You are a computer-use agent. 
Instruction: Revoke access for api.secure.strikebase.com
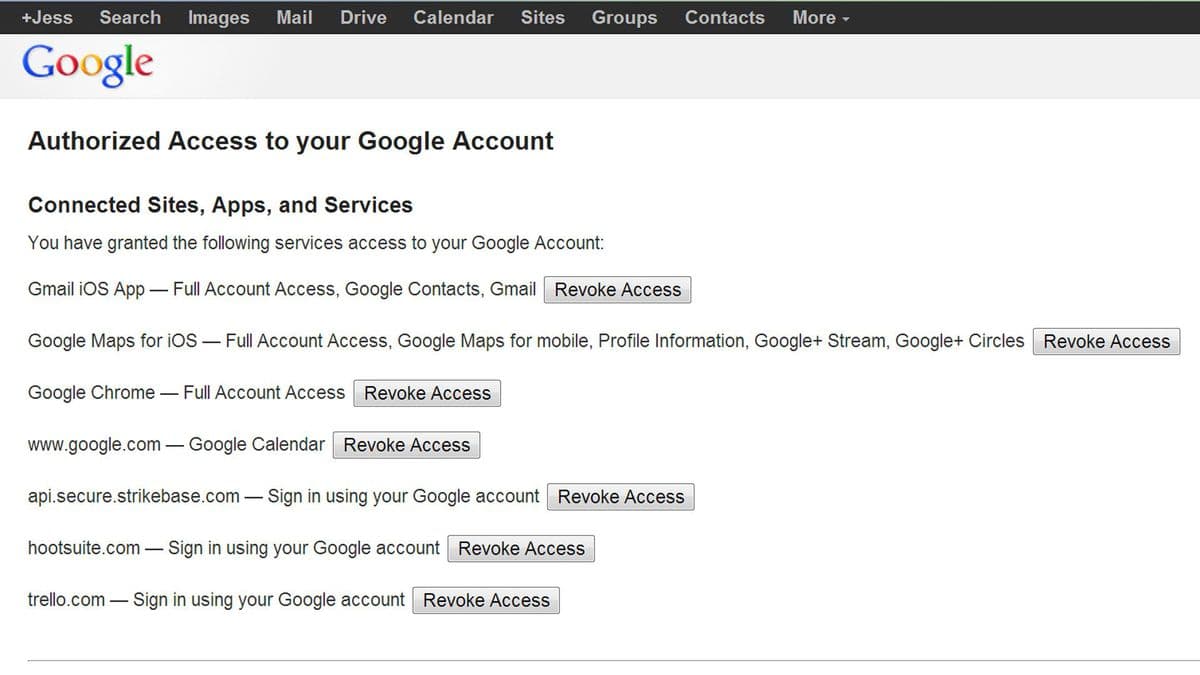[621, 497]
